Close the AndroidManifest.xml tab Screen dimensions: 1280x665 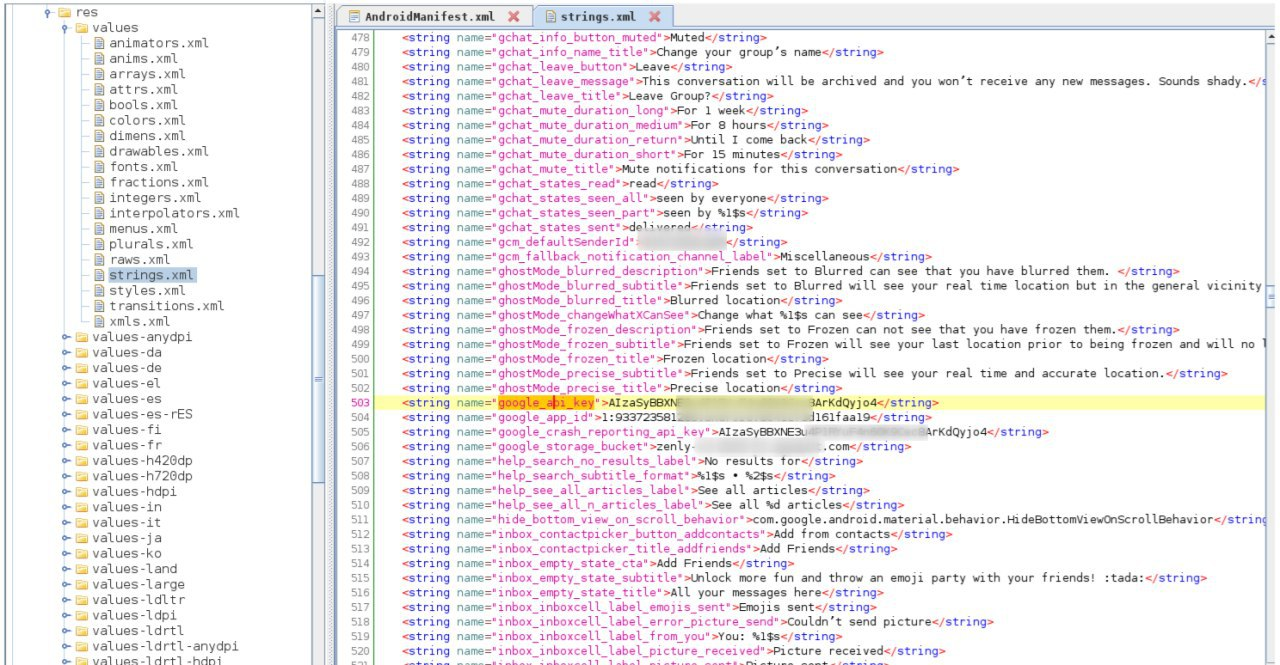514,17
